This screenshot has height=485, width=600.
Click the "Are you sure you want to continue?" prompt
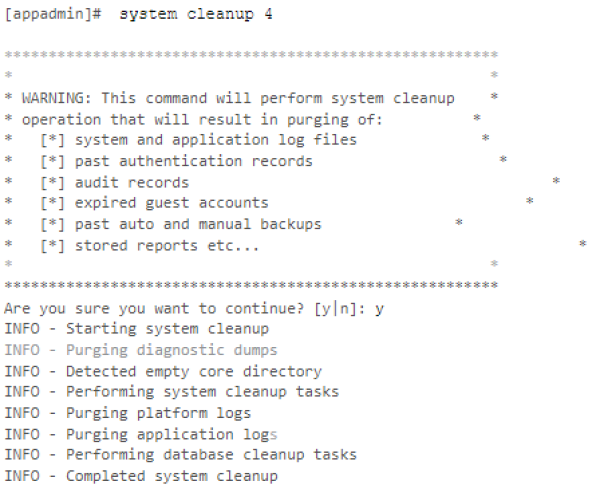154,309
